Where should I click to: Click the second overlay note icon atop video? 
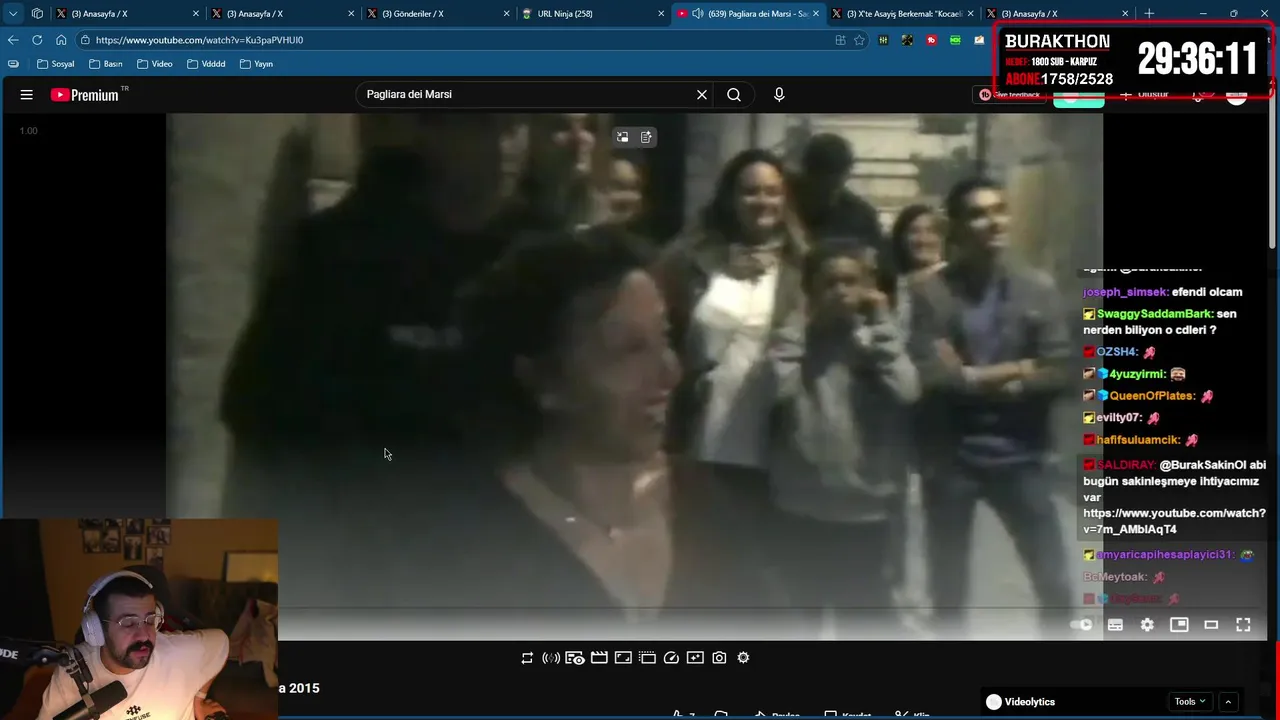646,137
